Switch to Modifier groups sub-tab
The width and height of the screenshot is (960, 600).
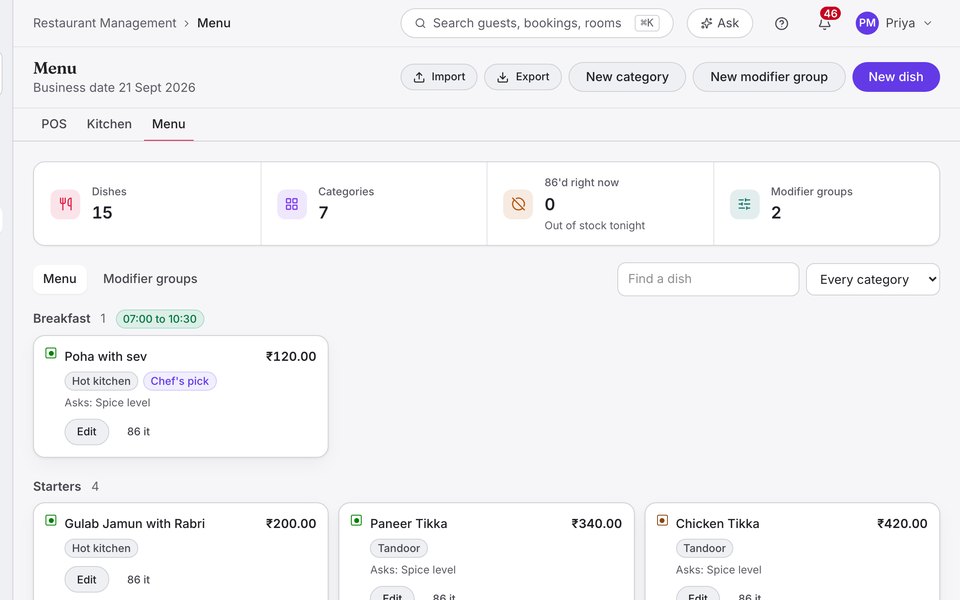pos(150,279)
